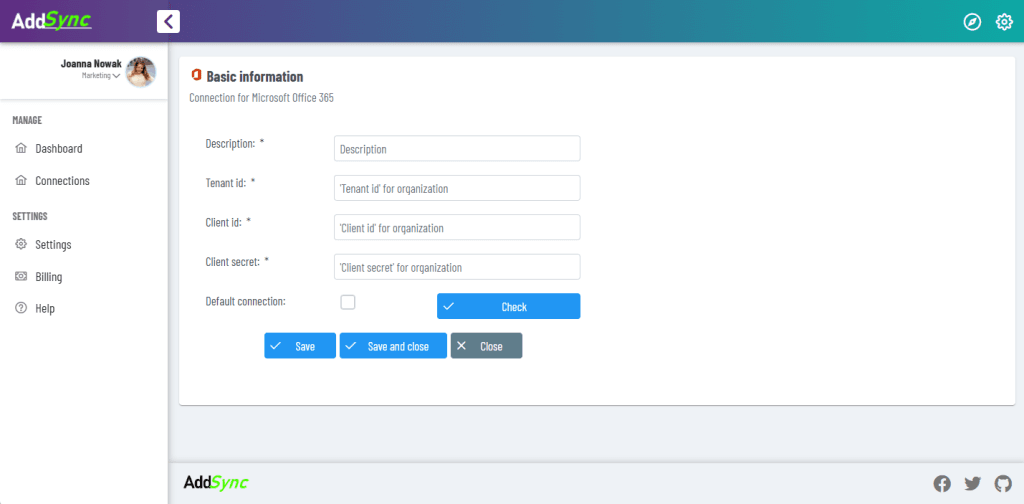Image resolution: width=1024 pixels, height=504 pixels.
Task: Click the Help question mark icon
Action: (x=21, y=308)
